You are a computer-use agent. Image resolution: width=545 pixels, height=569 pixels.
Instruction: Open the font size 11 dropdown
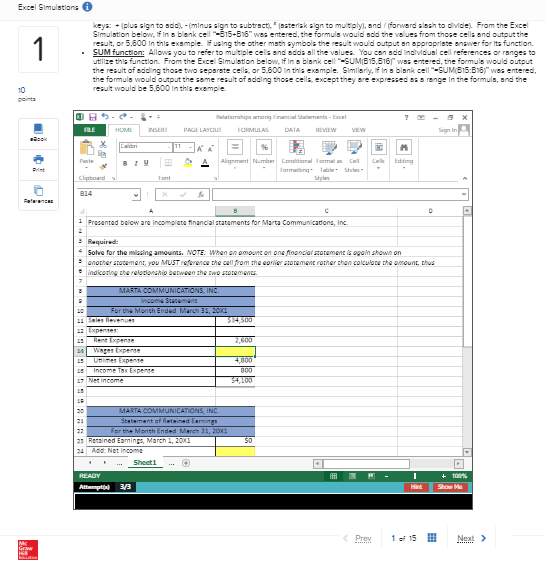[190, 147]
